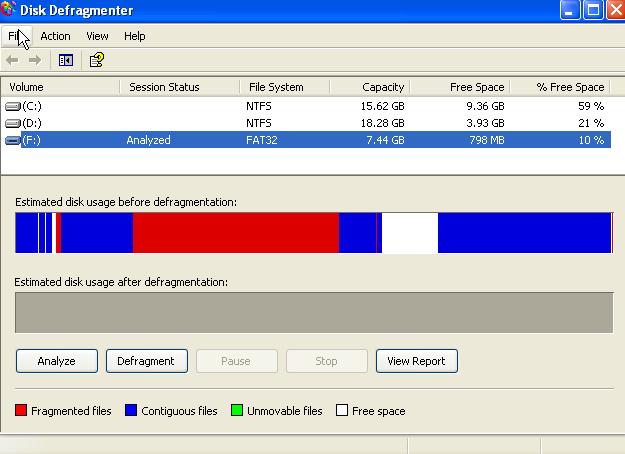
Task: Open the View Report button
Action: pyautogui.click(x=417, y=361)
